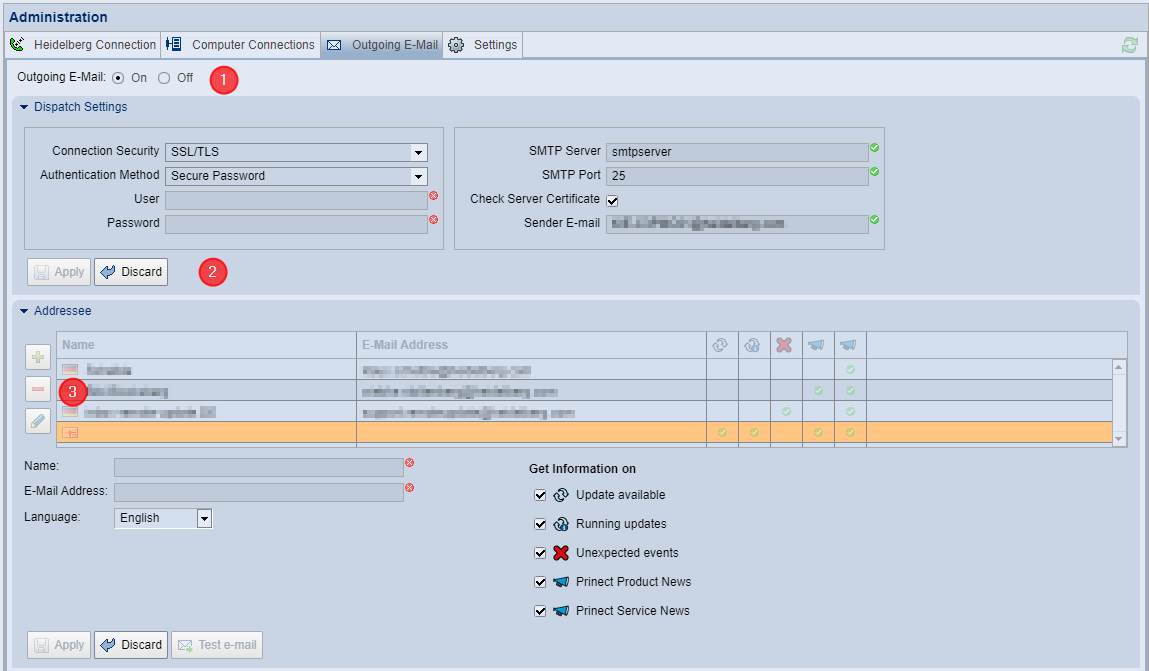Open the Computer Connections tab
This screenshot has width=1149, height=671.
tap(240, 45)
